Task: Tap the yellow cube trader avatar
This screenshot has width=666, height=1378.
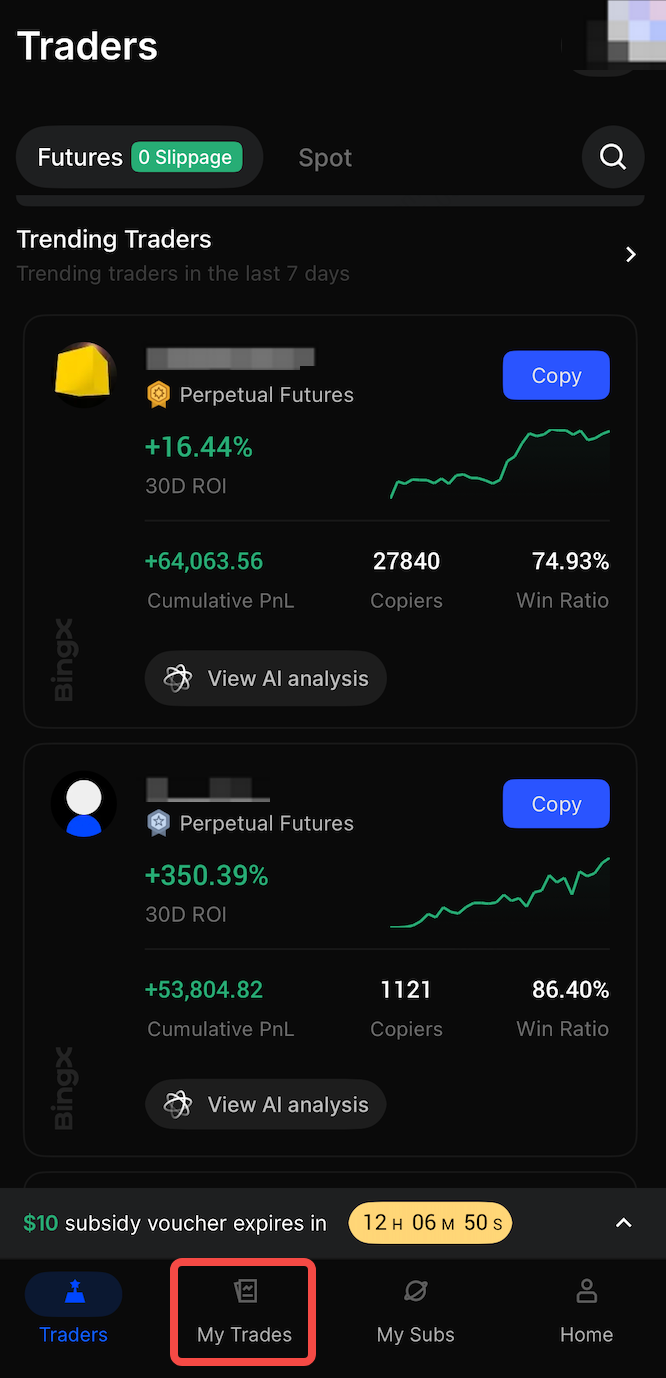Action: [85, 374]
